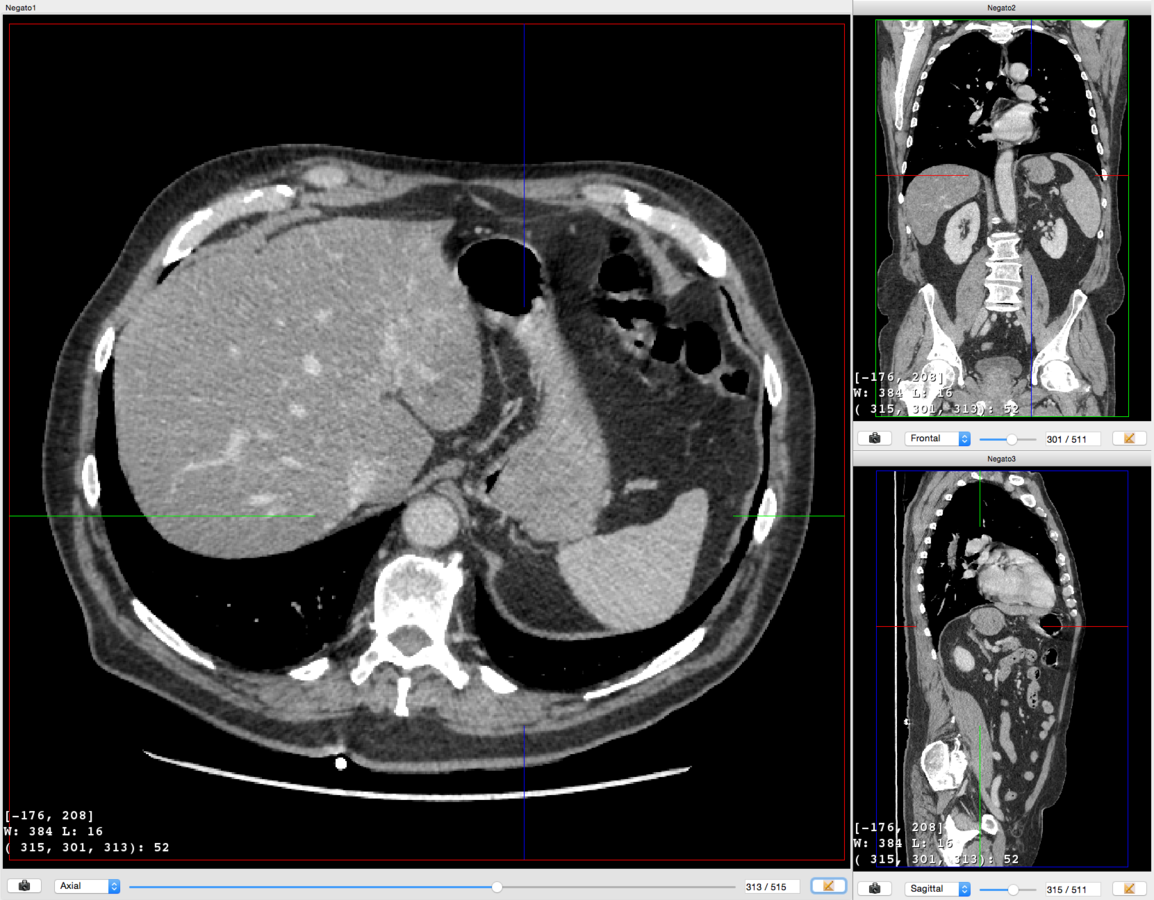Screen dimensions: 1154x900
Task: Take a snapshot of the Sagittal view
Action: click(874, 889)
